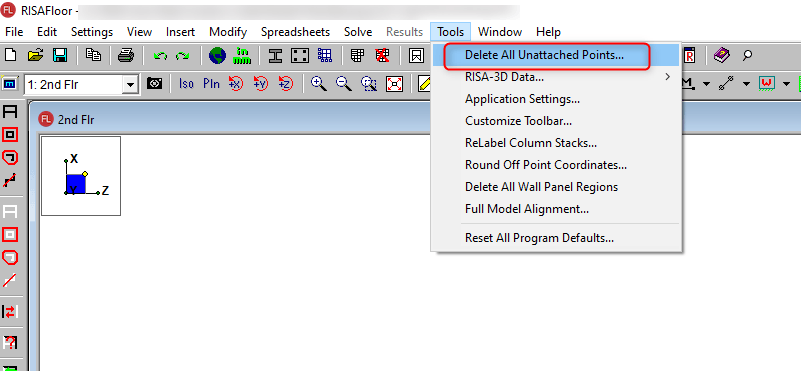The height and width of the screenshot is (371, 801).
Task: Rotate view about +X axis
Action: tap(235, 84)
